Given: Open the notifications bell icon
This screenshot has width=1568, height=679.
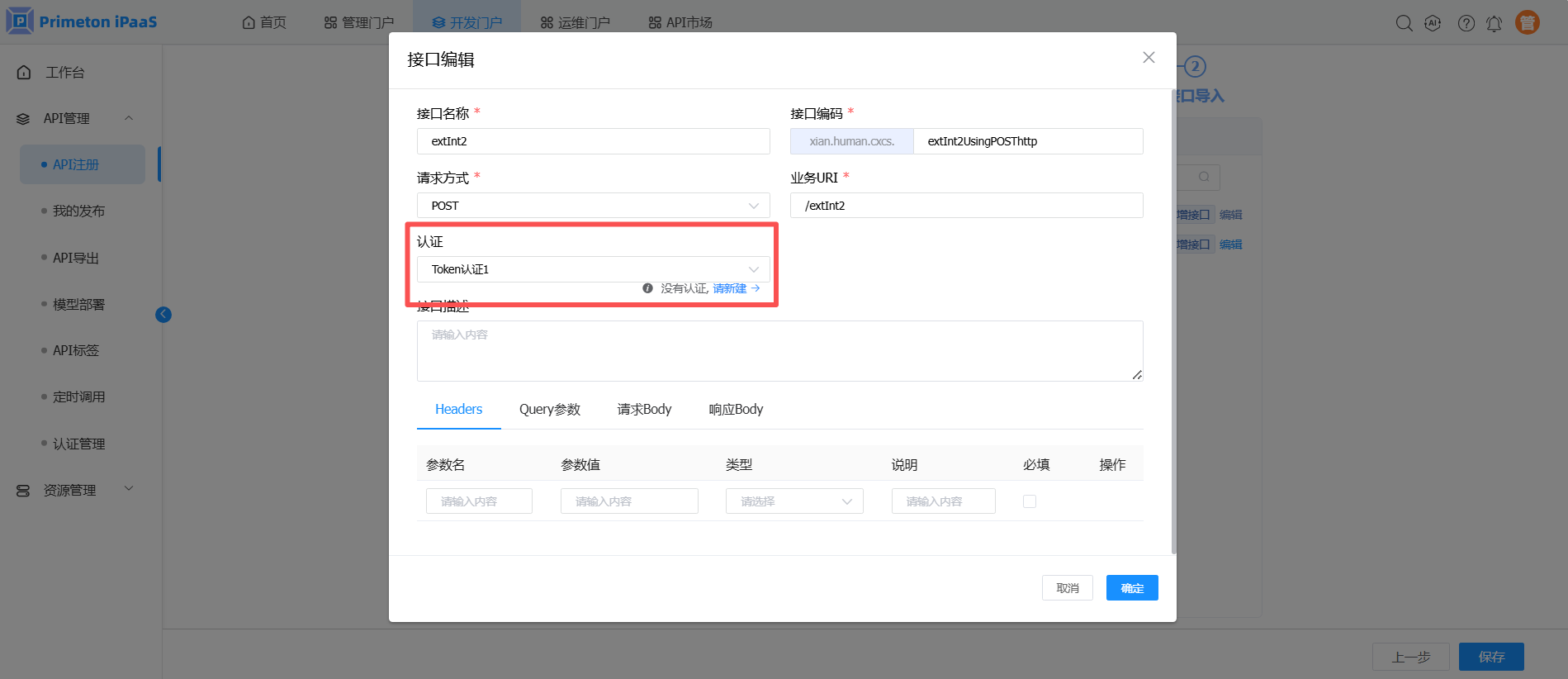Looking at the screenshot, I should (1494, 23).
